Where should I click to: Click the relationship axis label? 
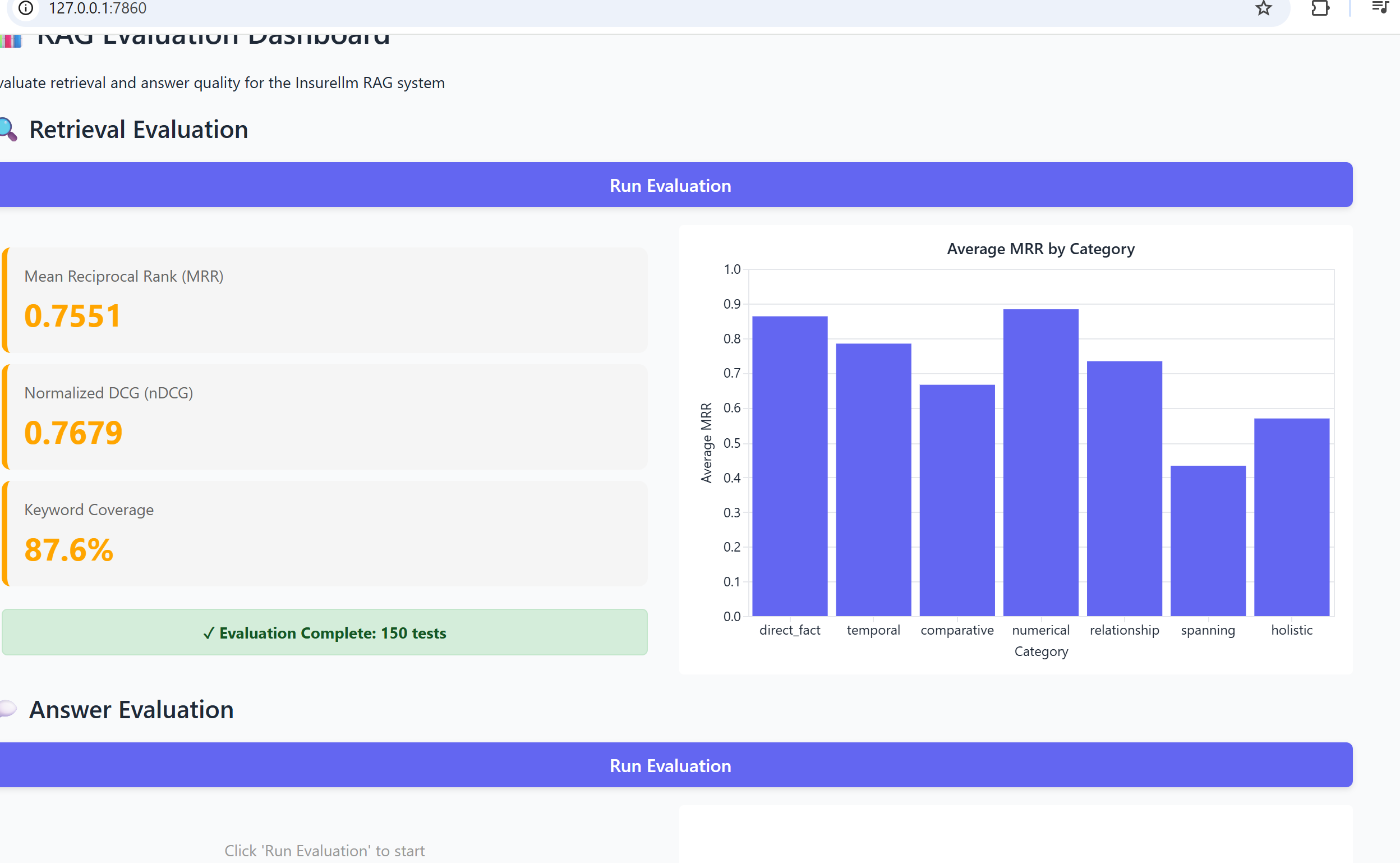[1125, 630]
